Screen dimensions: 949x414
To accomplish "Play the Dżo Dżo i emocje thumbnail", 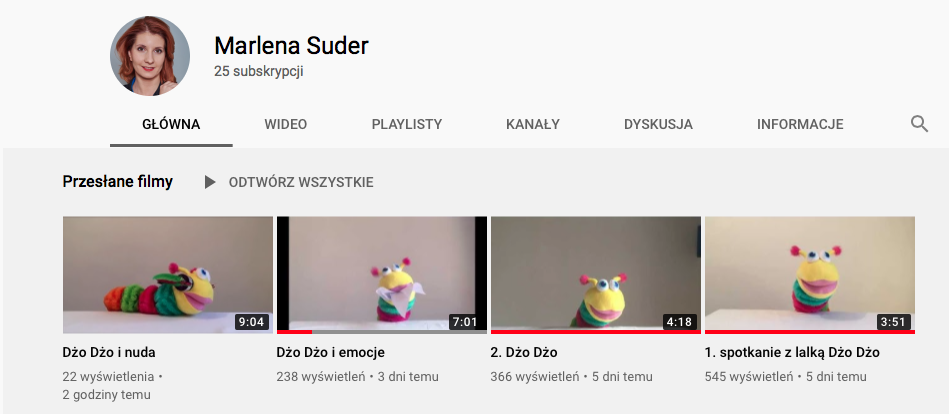I will 382,275.
